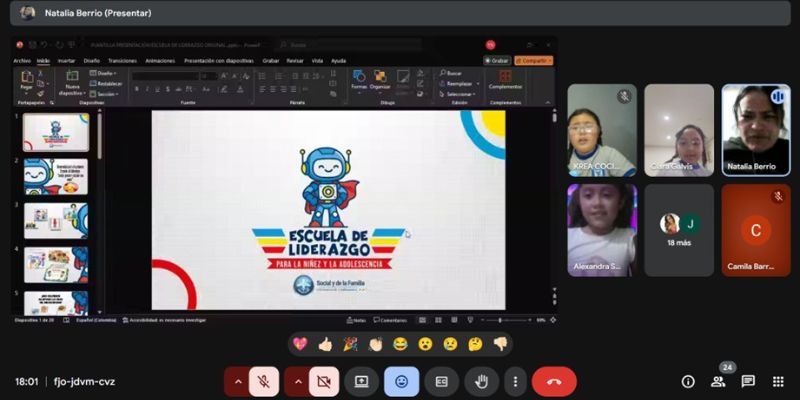This screenshot has width=800, height=400.
Task: Toggle bold formatting in PowerPoint ribbon
Action: 136,89
